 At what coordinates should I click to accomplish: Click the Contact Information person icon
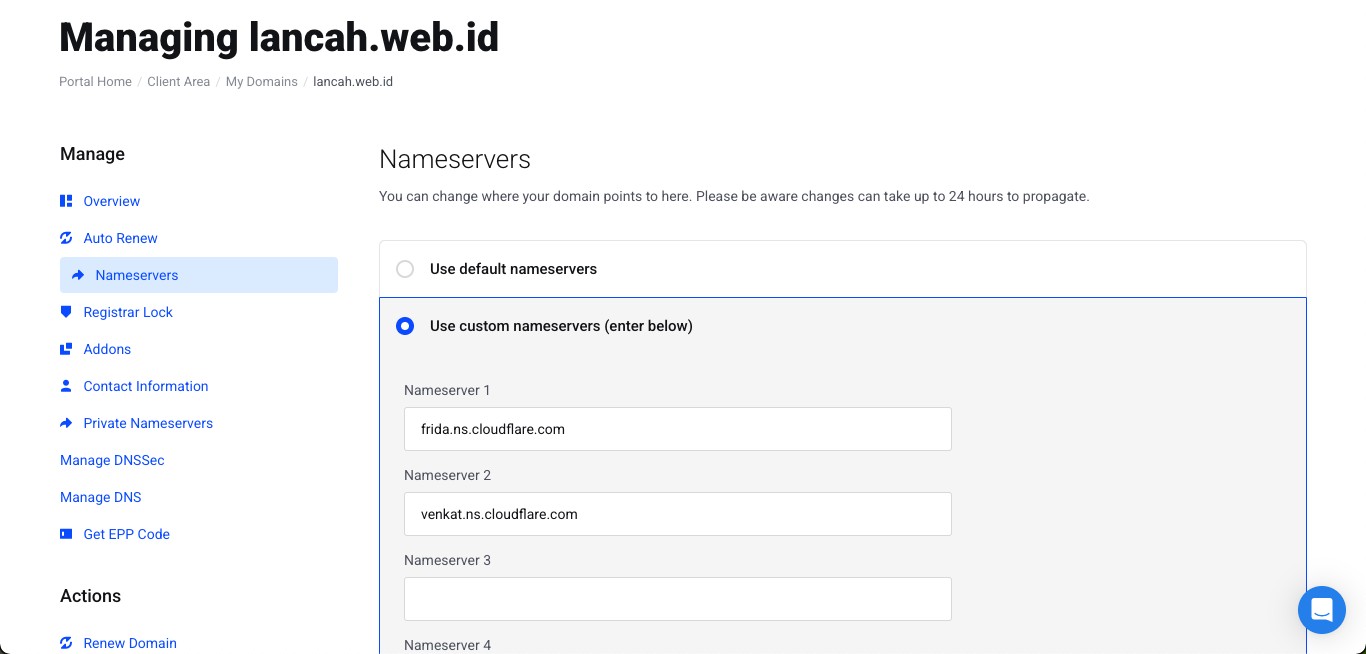coord(66,386)
